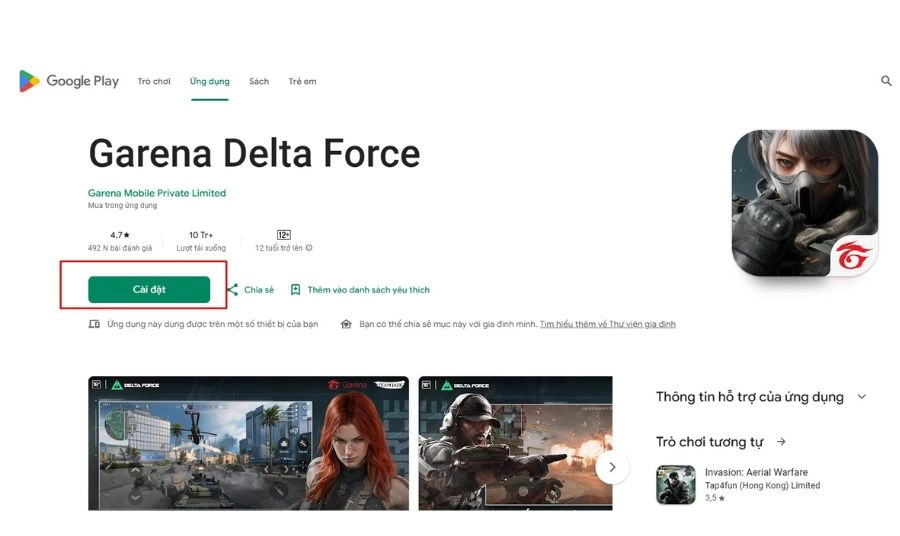
Task: Click the 3,5 star rating of Invasion
Action: click(715, 498)
